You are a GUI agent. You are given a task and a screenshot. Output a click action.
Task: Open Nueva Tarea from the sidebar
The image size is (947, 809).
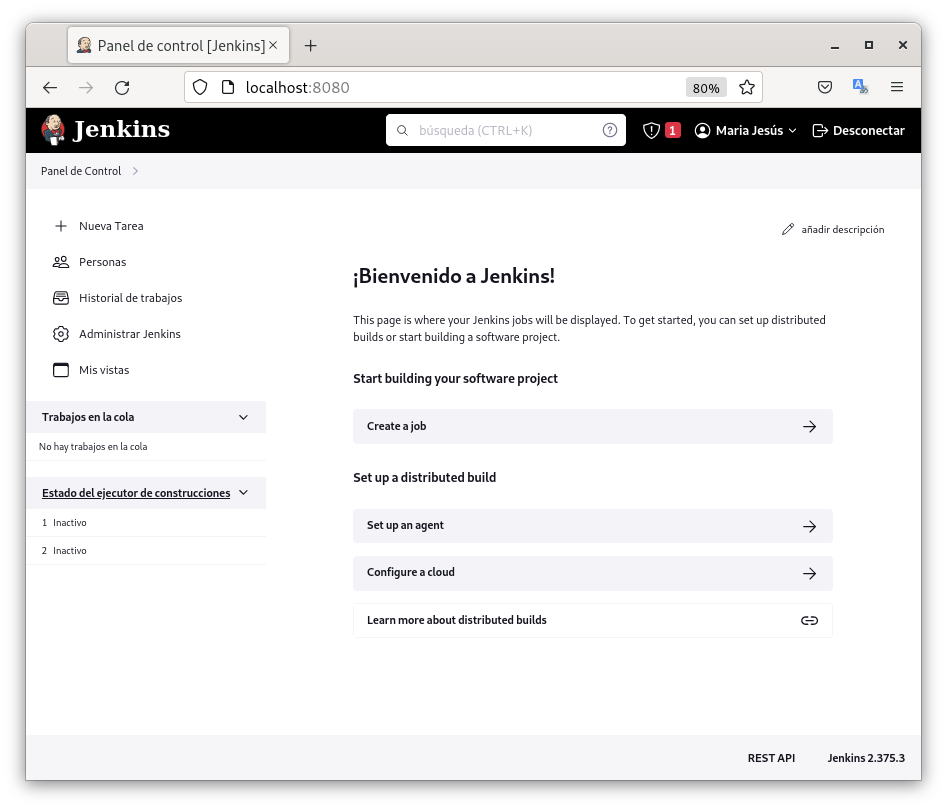coord(111,226)
